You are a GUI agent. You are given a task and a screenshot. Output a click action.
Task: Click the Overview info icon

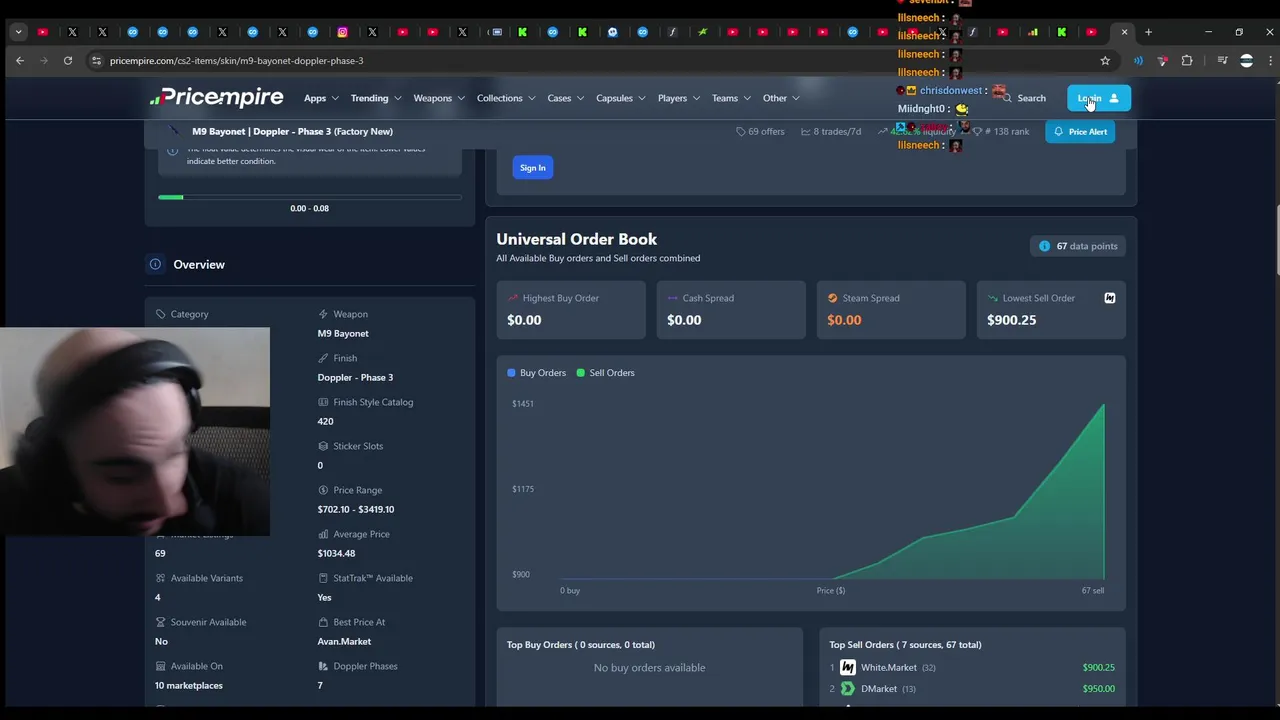pos(155,264)
